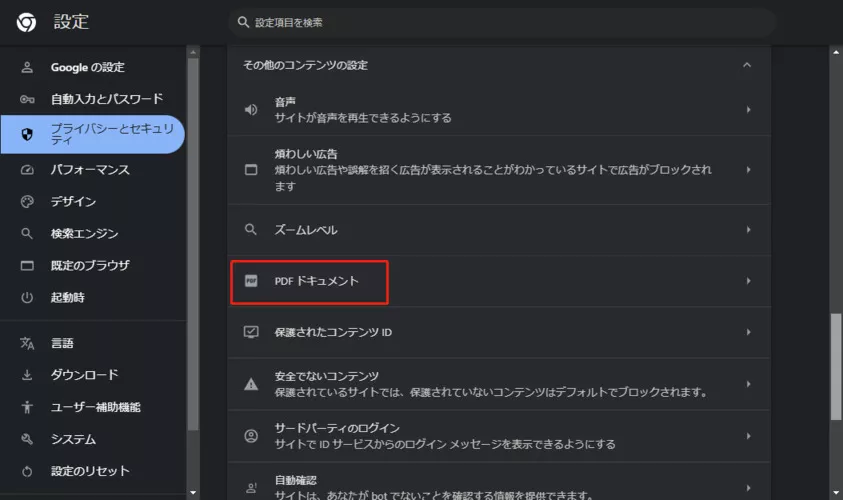Click the person icon for 自動確認
Viewport: 843px width, 500px height.
(251, 488)
